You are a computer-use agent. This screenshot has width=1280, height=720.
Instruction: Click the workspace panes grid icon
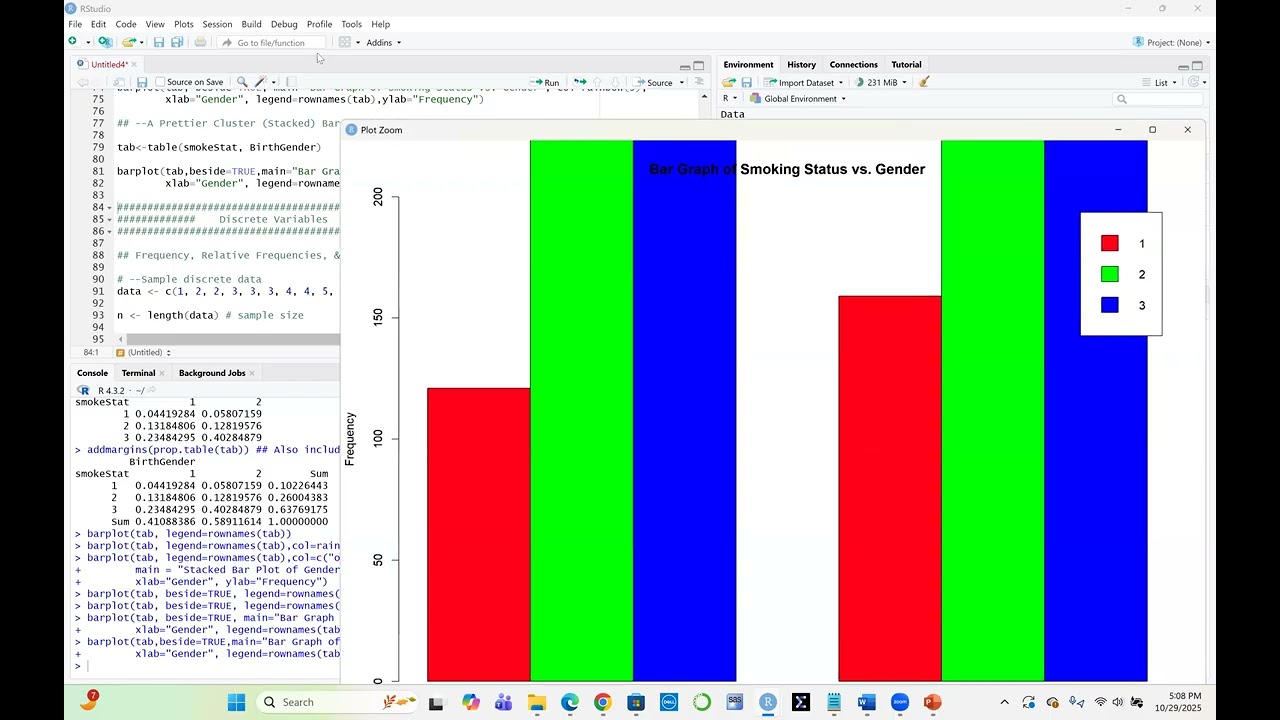coord(344,42)
